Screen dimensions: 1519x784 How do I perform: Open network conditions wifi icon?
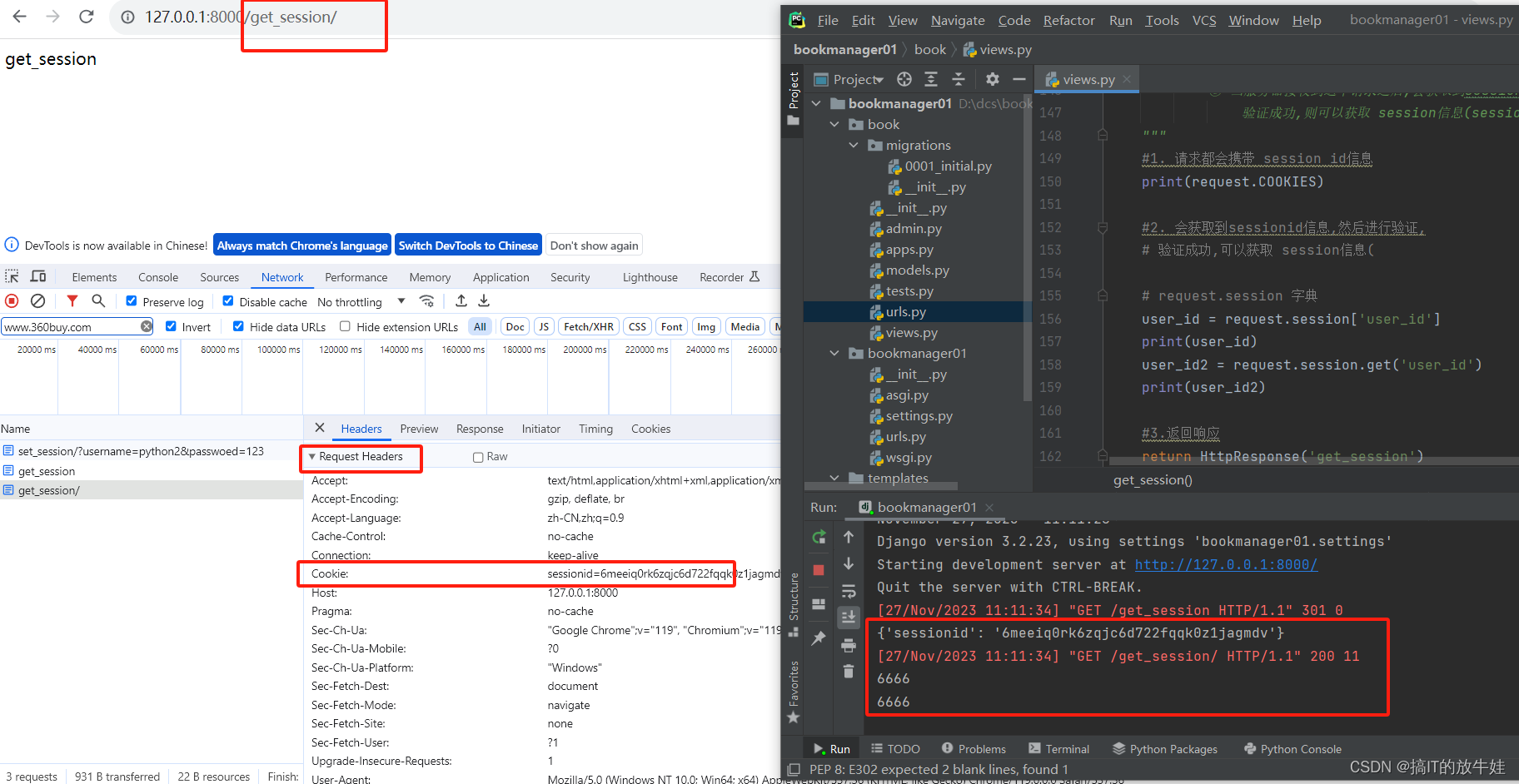[426, 301]
